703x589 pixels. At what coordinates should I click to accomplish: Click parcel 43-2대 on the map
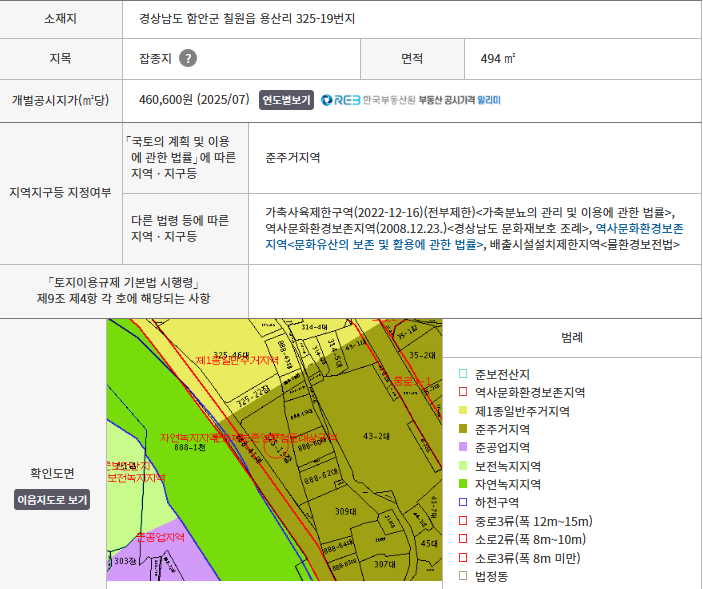(x=376, y=436)
